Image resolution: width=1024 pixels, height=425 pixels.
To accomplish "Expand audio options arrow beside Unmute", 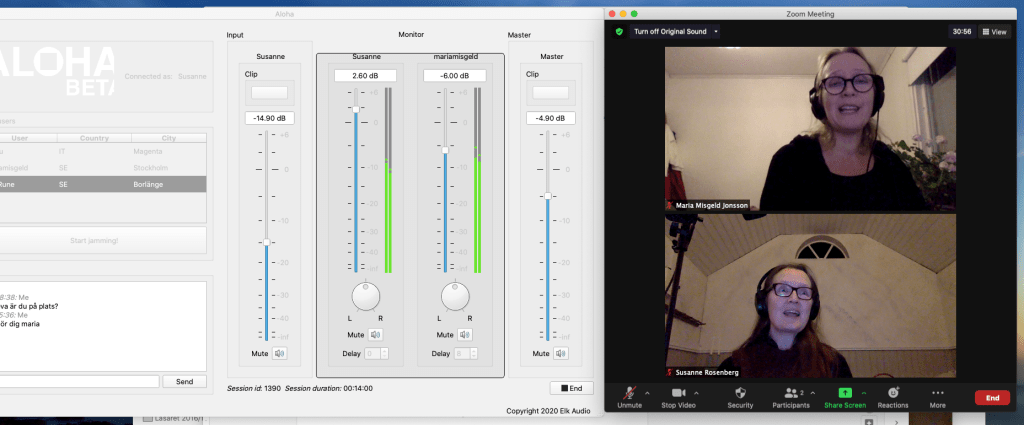I will point(647,393).
